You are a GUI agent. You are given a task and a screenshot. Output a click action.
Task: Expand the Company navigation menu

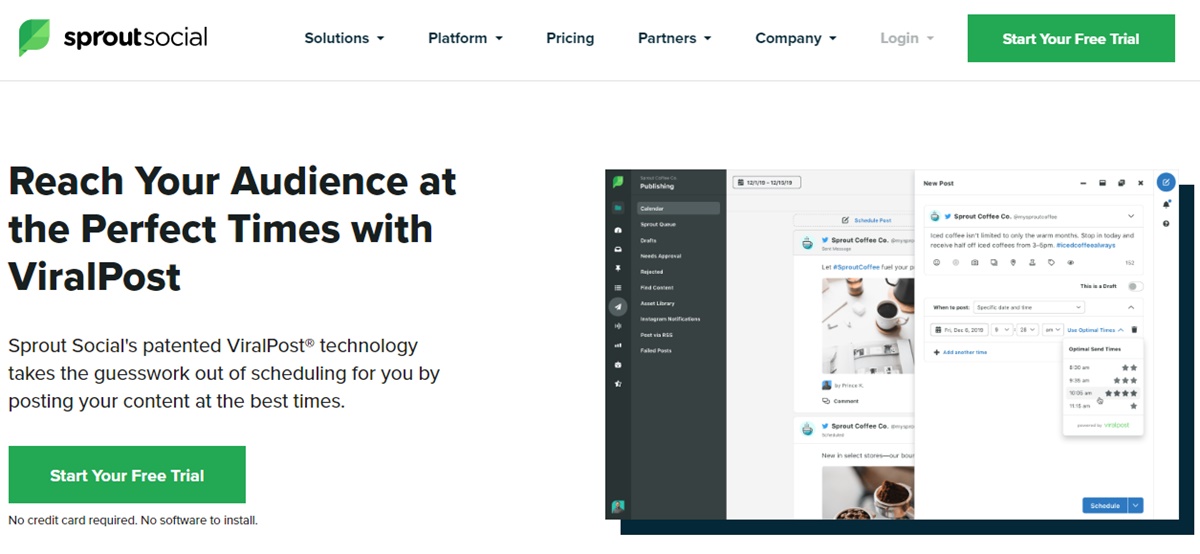[795, 38]
